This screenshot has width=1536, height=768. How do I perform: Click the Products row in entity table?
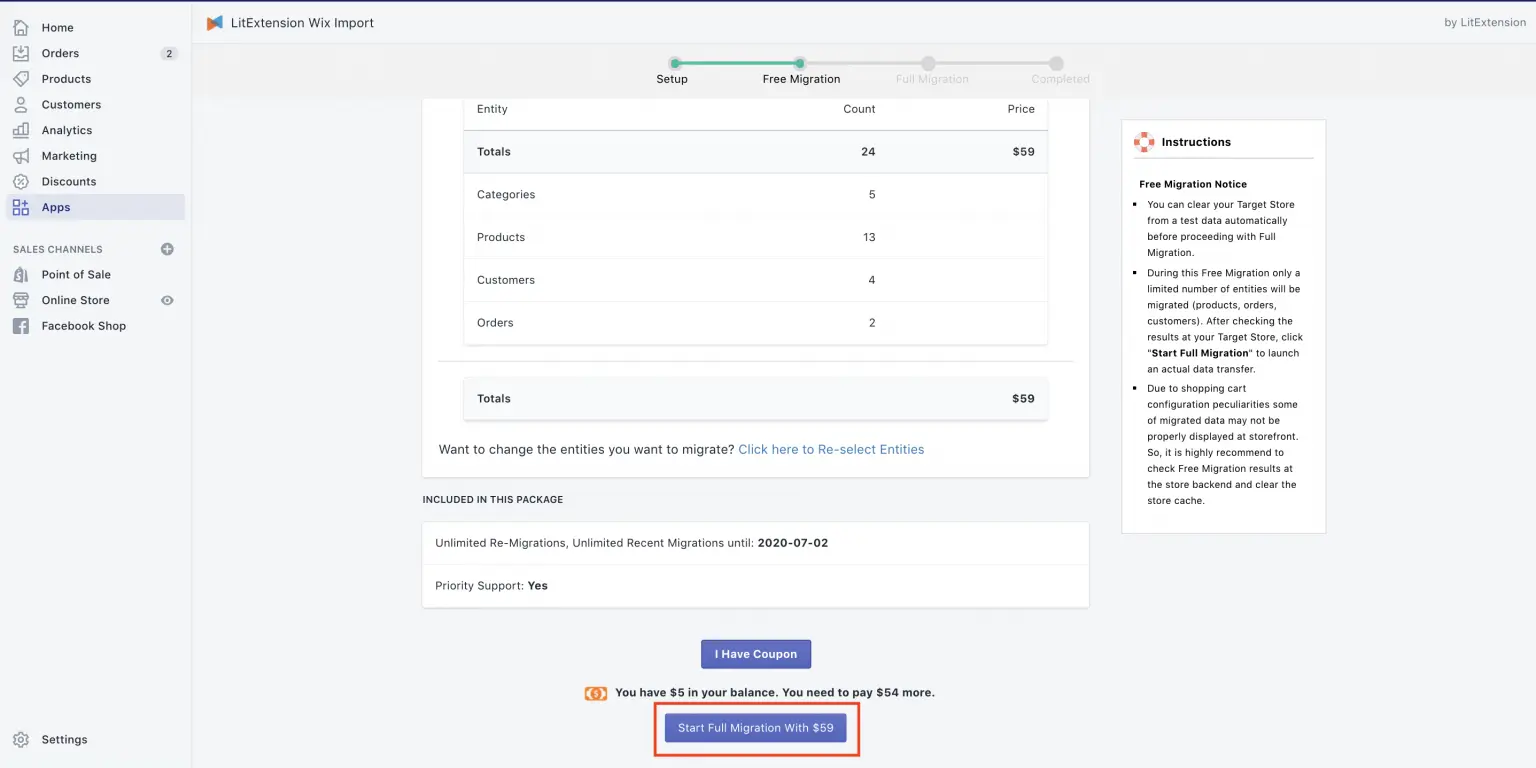click(x=755, y=238)
